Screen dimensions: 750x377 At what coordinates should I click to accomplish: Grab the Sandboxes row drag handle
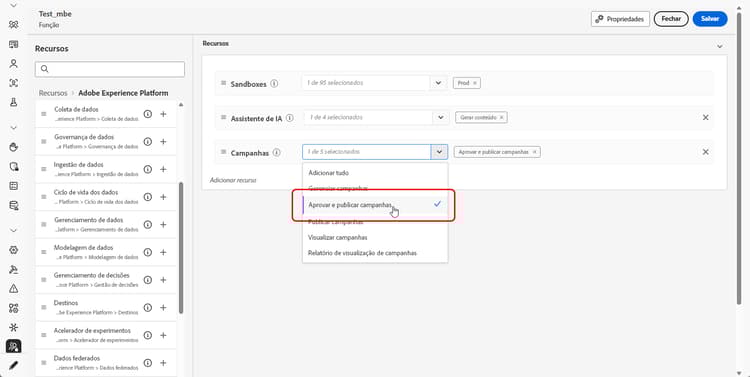click(223, 83)
